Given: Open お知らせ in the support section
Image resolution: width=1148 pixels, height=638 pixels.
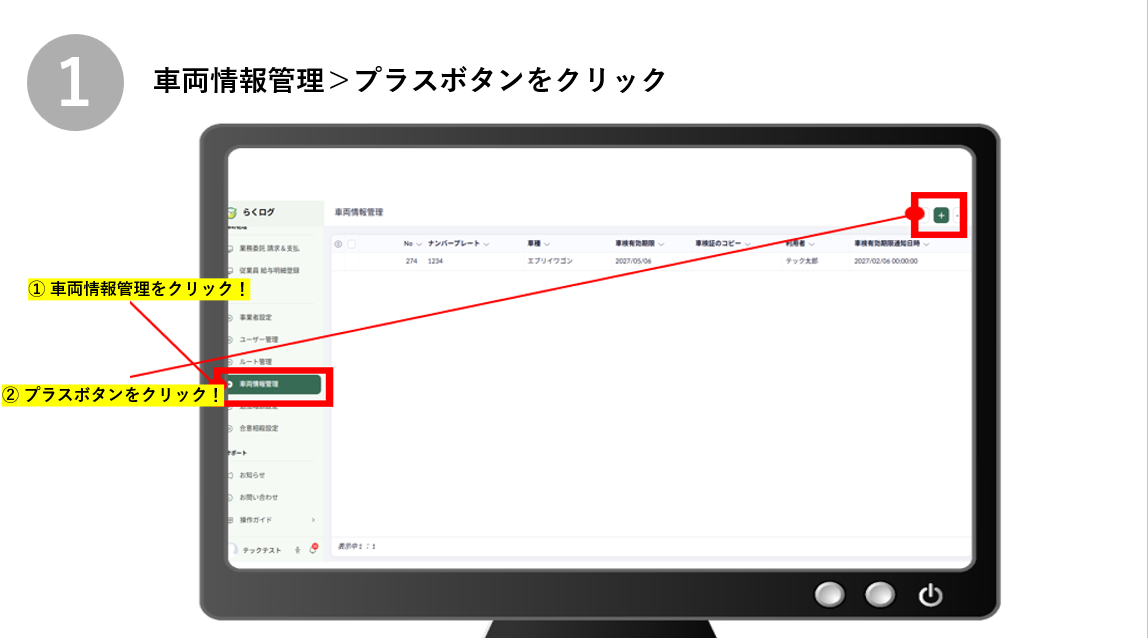Looking at the screenshot, I should tap(252, 475).
